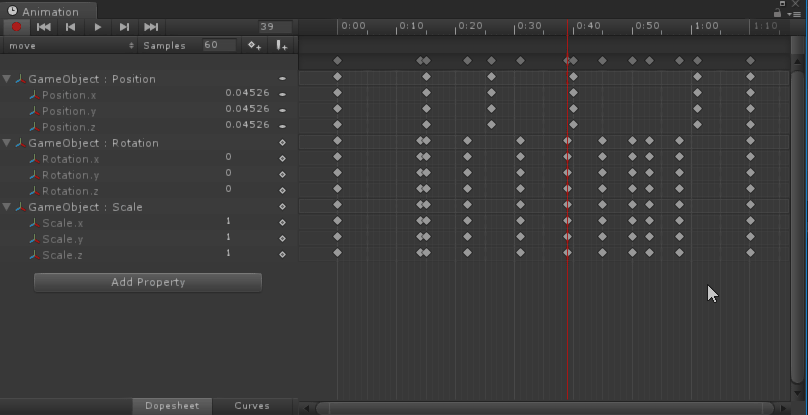This screenshot has width=808, height=415.
Task: Toggle the Animation window lock icon
Action: (x=779, y=12)
